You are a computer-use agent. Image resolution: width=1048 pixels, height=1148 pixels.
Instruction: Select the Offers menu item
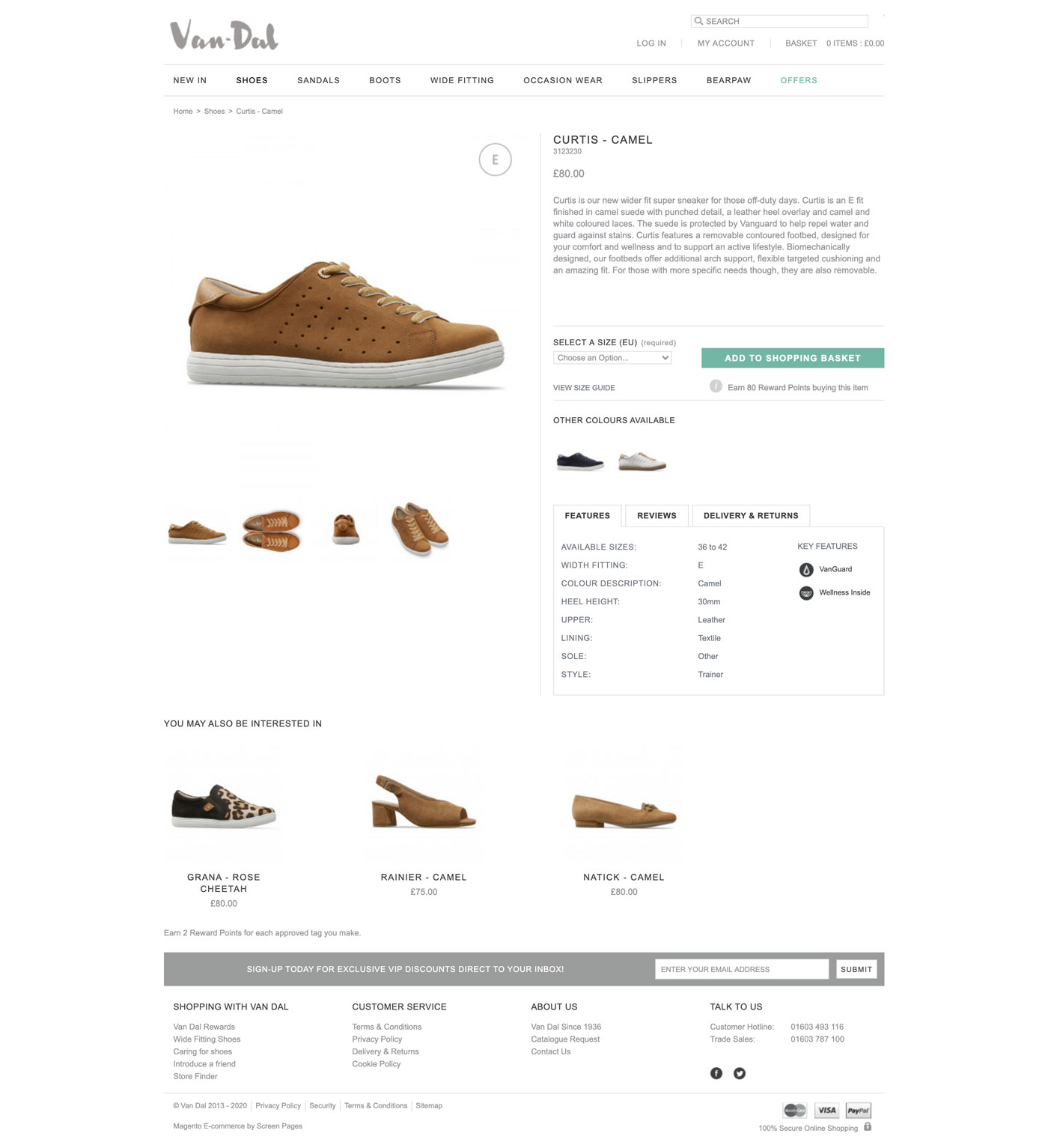point(799,80)
